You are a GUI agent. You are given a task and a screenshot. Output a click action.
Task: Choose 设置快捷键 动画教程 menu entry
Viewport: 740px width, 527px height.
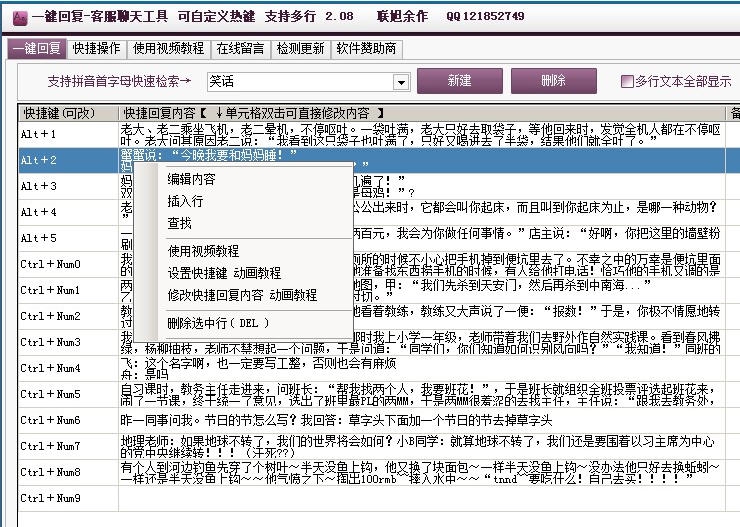pyautogui.click(x=224, y=273)
